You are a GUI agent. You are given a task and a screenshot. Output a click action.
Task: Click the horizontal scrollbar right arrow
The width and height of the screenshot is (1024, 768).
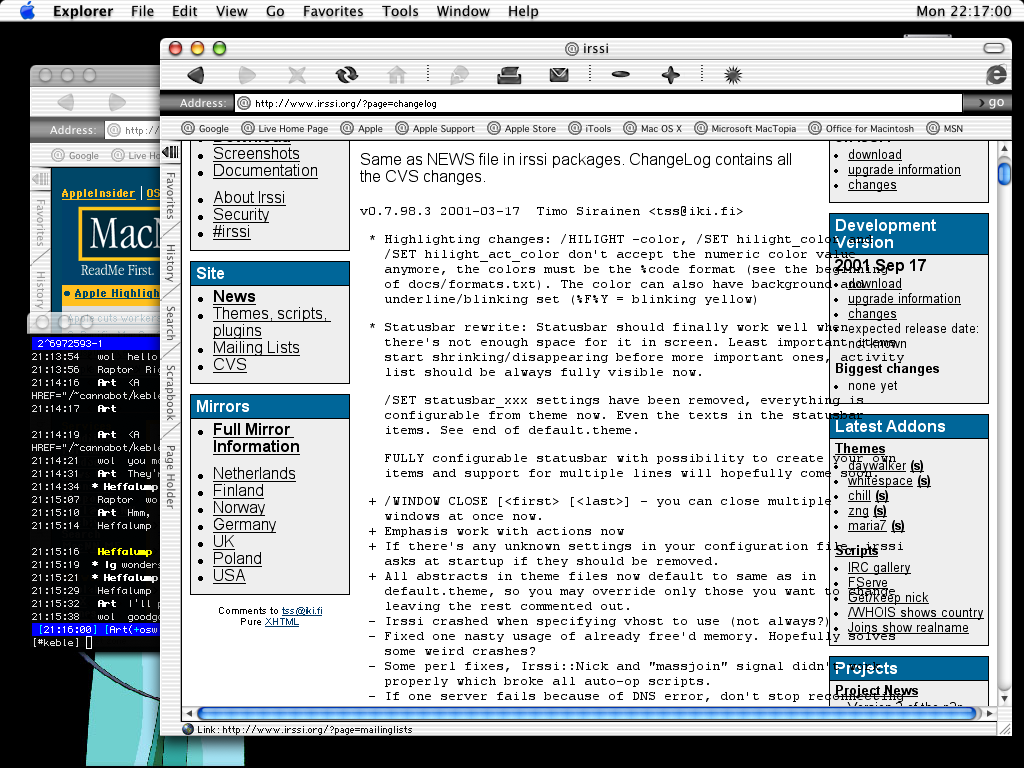pos(990,713)
